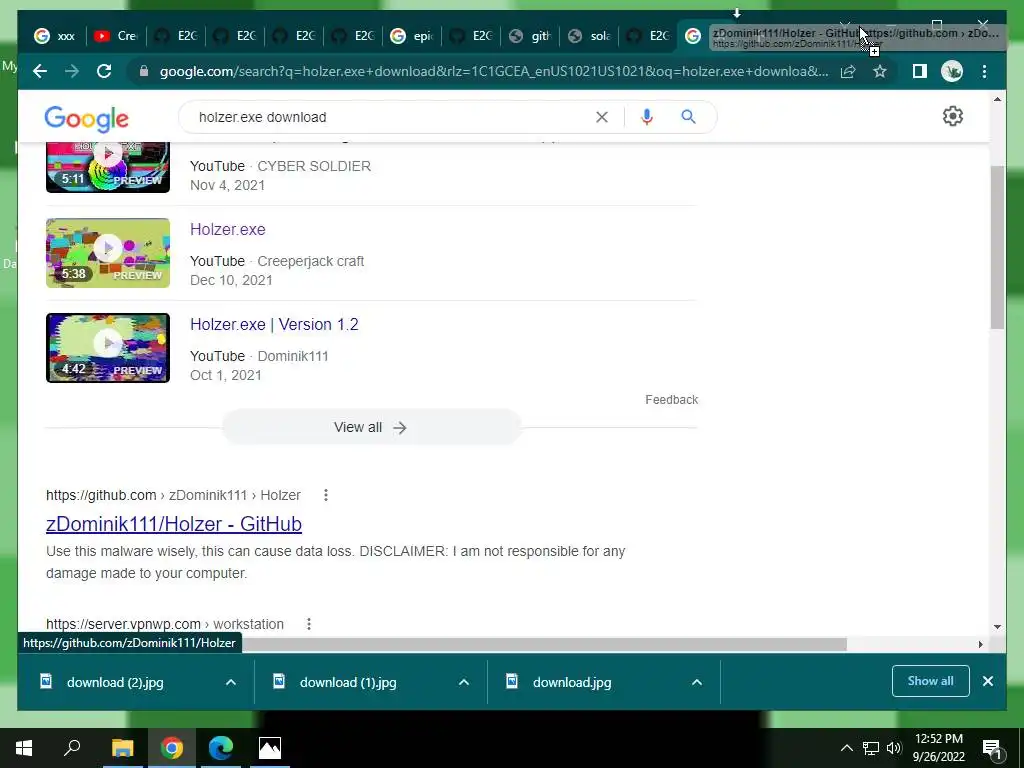Screen dimensions: 1024x768
Task: Click the Feedback link
Action: [671, 400]
